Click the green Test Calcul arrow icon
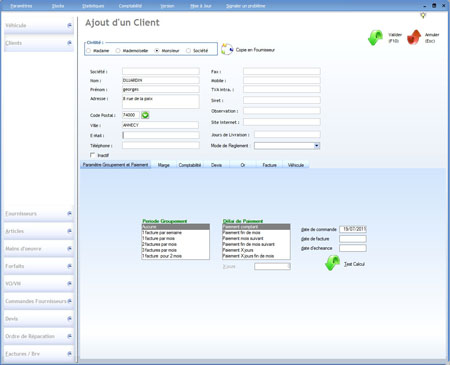 (333, 263)
